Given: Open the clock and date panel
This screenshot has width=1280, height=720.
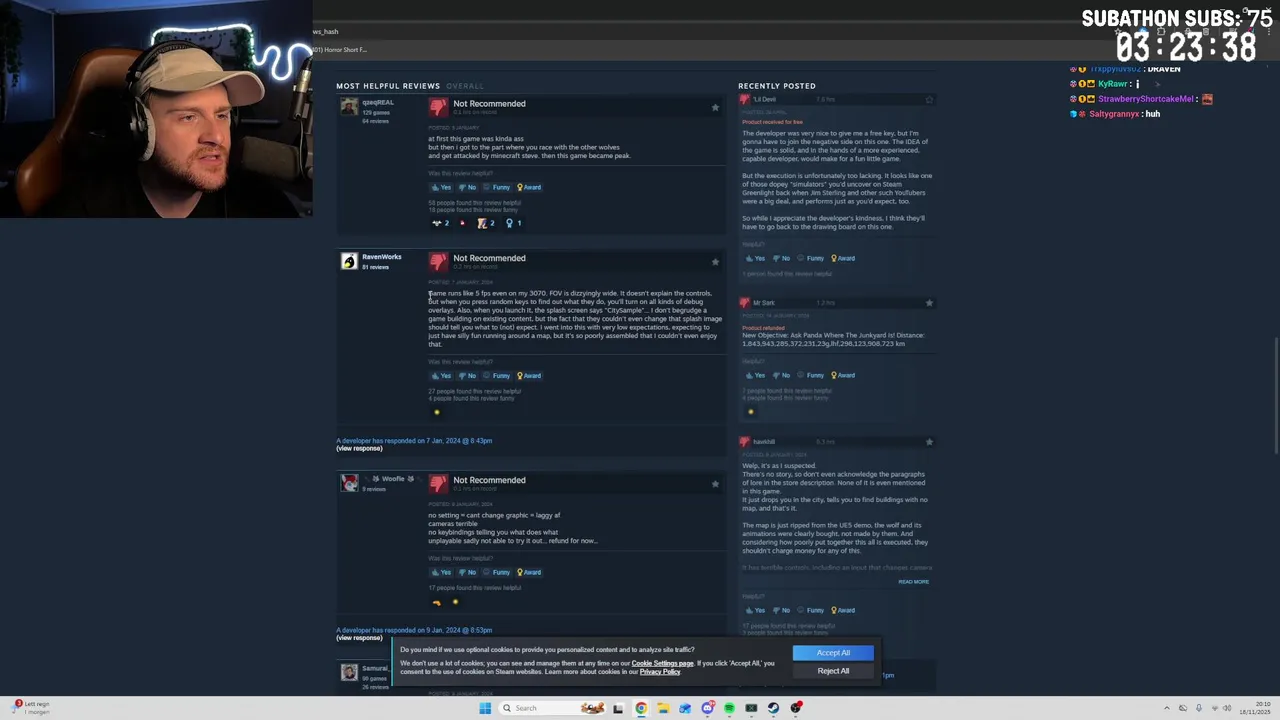Looking at the screenshot, I should (x=1254, y=708).
